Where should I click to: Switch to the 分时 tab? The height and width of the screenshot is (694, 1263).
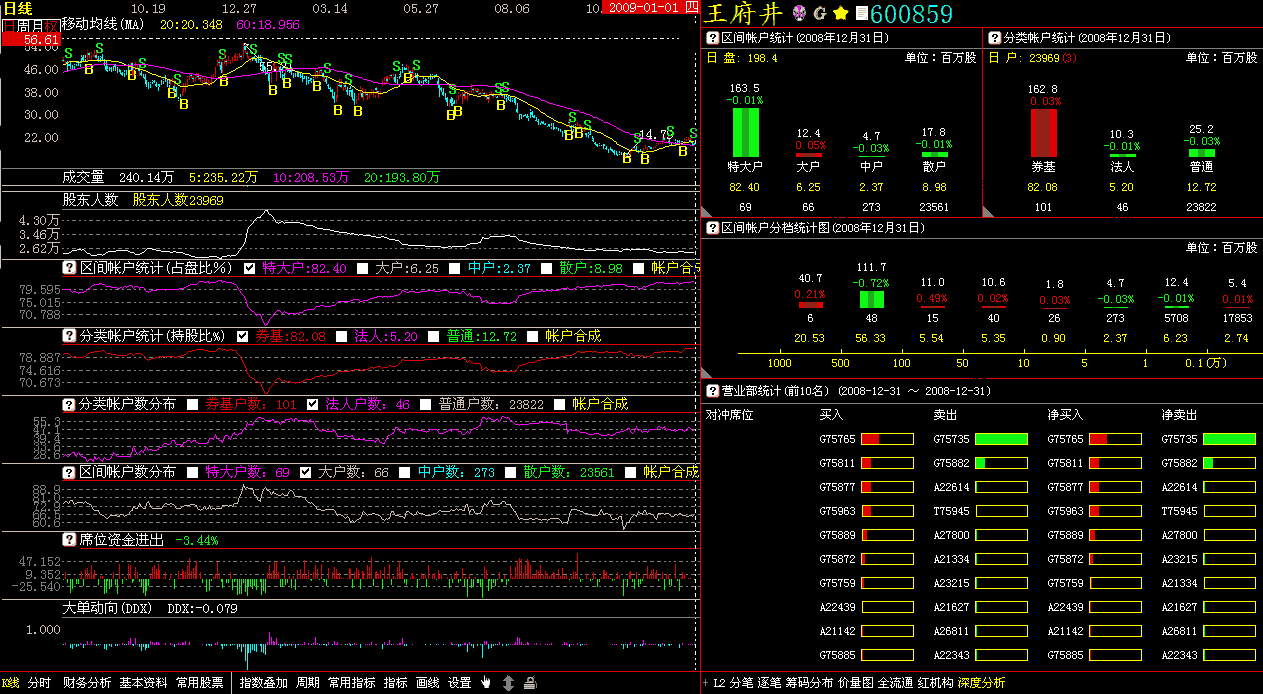click(x=39, y=683)
